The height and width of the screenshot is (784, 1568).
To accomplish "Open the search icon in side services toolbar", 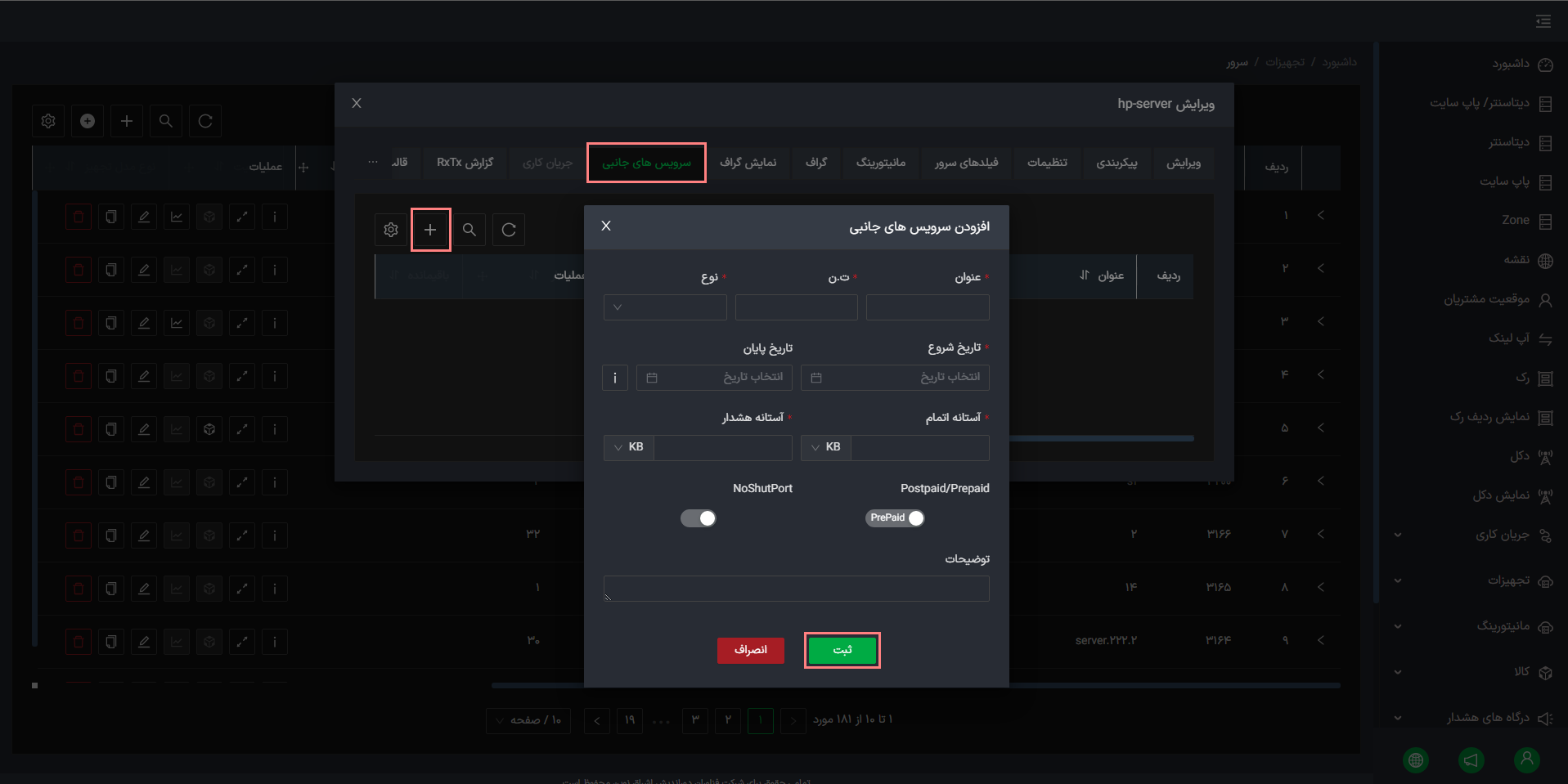I will 470,230.
